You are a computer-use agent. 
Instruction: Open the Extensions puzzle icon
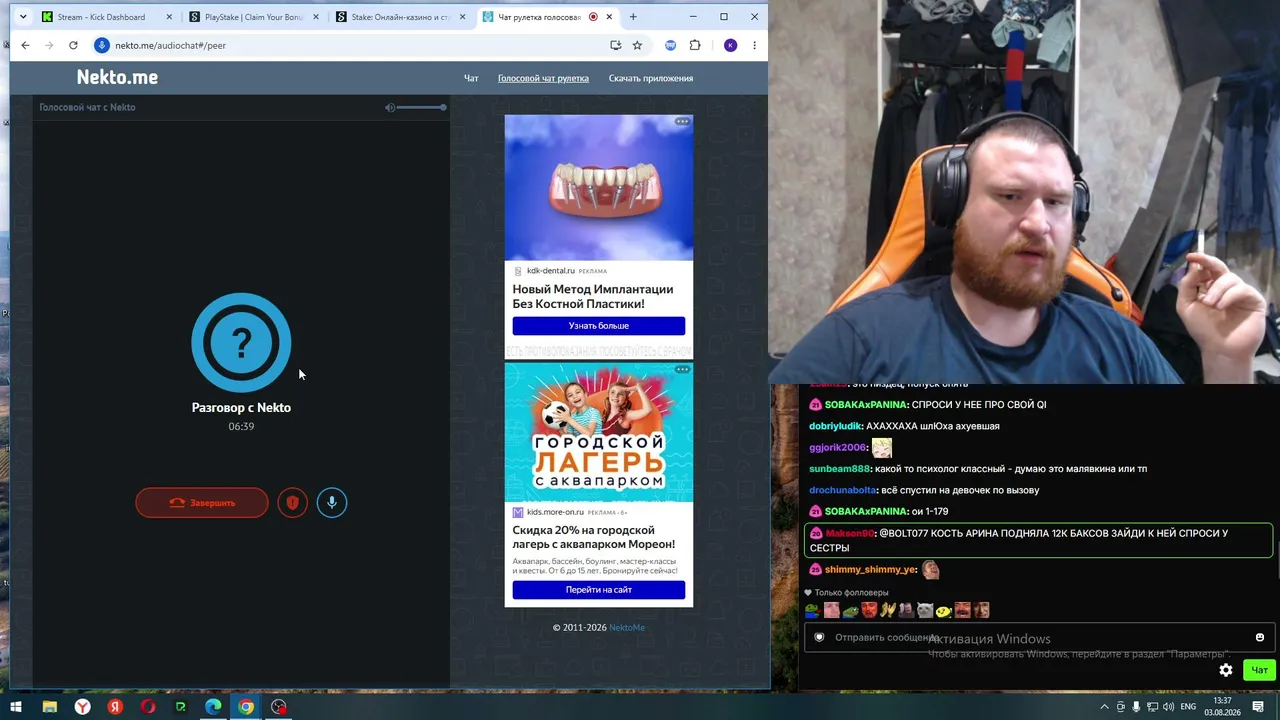click(695, 45)
